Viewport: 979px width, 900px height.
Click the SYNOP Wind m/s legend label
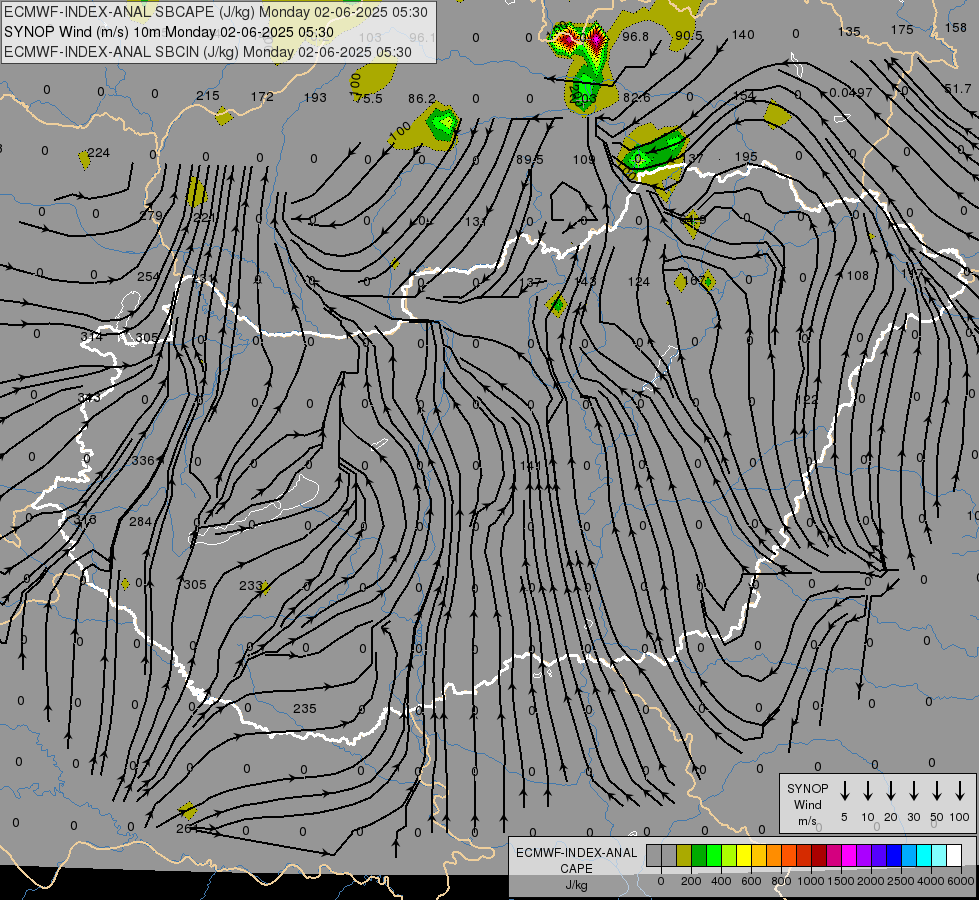807,804
